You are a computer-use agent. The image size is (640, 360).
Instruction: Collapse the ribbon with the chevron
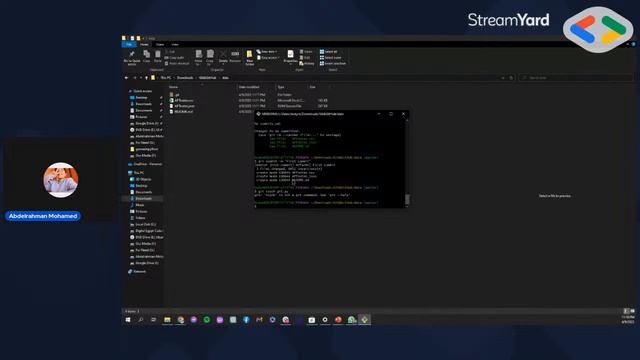(627, 44)
